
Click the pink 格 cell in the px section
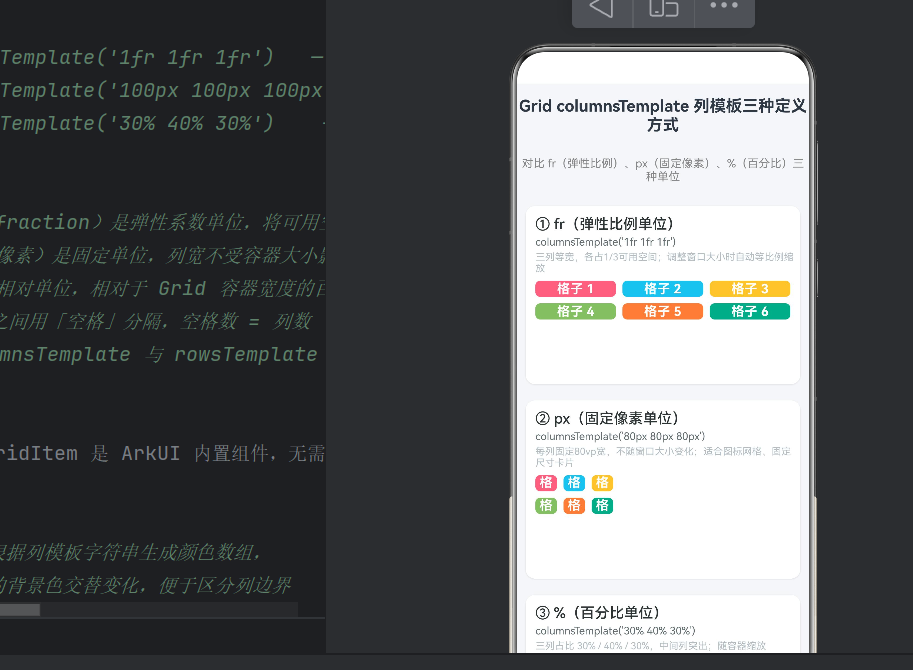[546, 483]
